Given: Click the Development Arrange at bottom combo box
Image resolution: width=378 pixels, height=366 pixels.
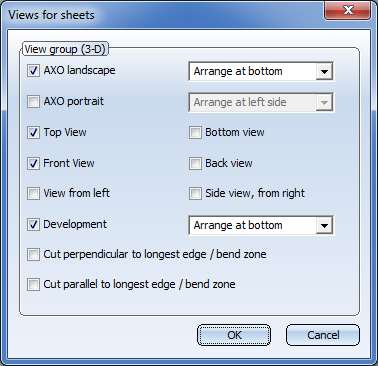Looking at the screenshot, I should [x=261, y=225].
